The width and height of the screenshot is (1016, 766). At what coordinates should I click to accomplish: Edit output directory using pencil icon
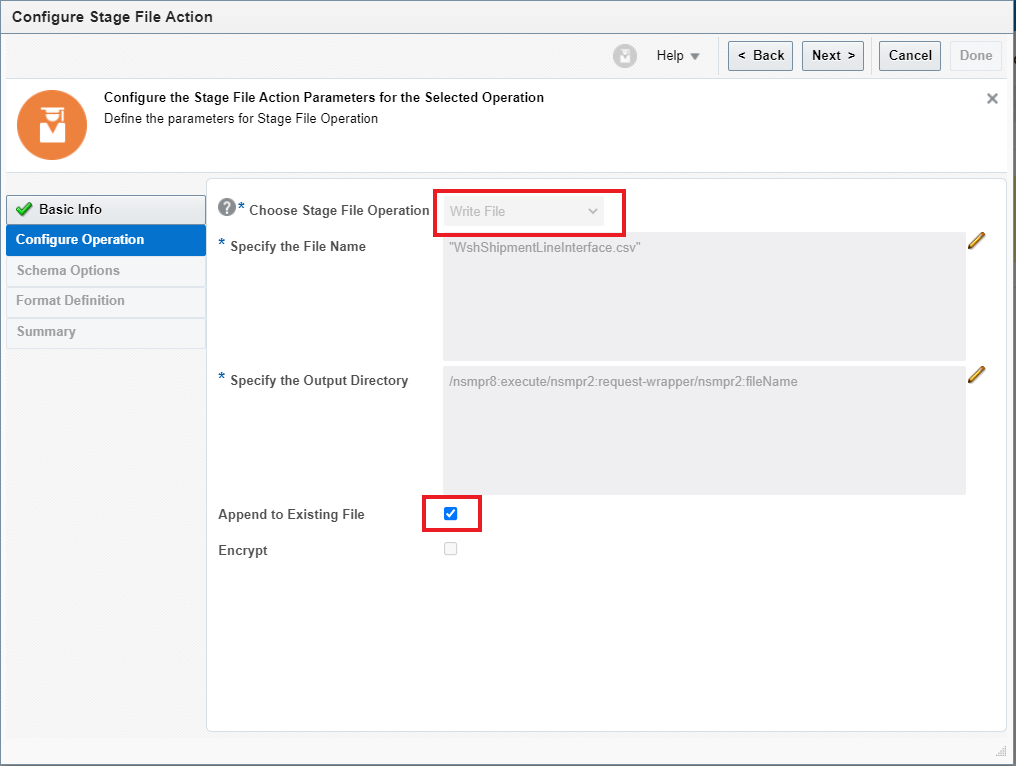pyautogui.click(x=977, y=375)
